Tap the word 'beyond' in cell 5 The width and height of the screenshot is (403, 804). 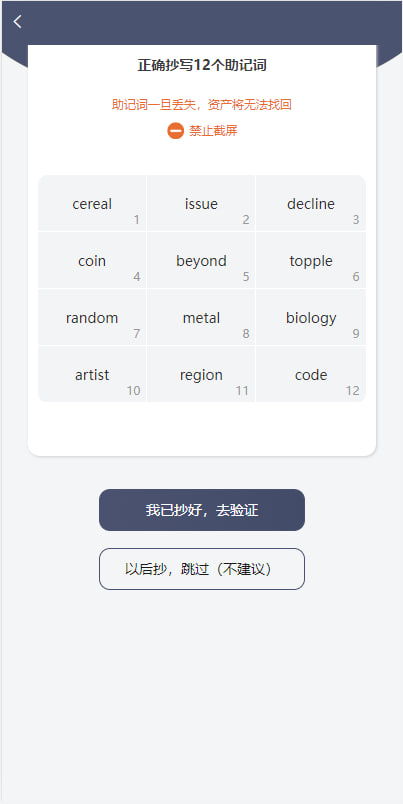click(201, 260)
